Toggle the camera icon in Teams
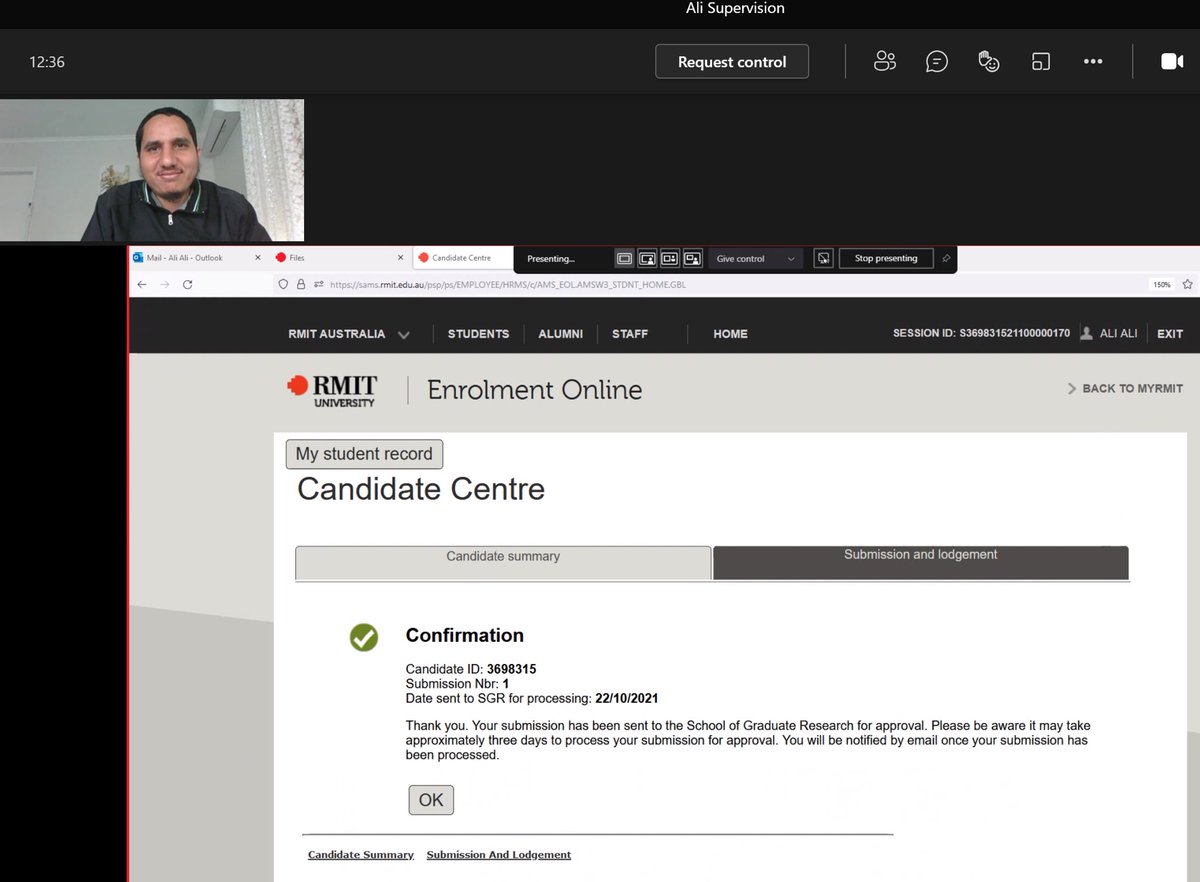This screenshot has height=882, width=1200. (1172, 61)
